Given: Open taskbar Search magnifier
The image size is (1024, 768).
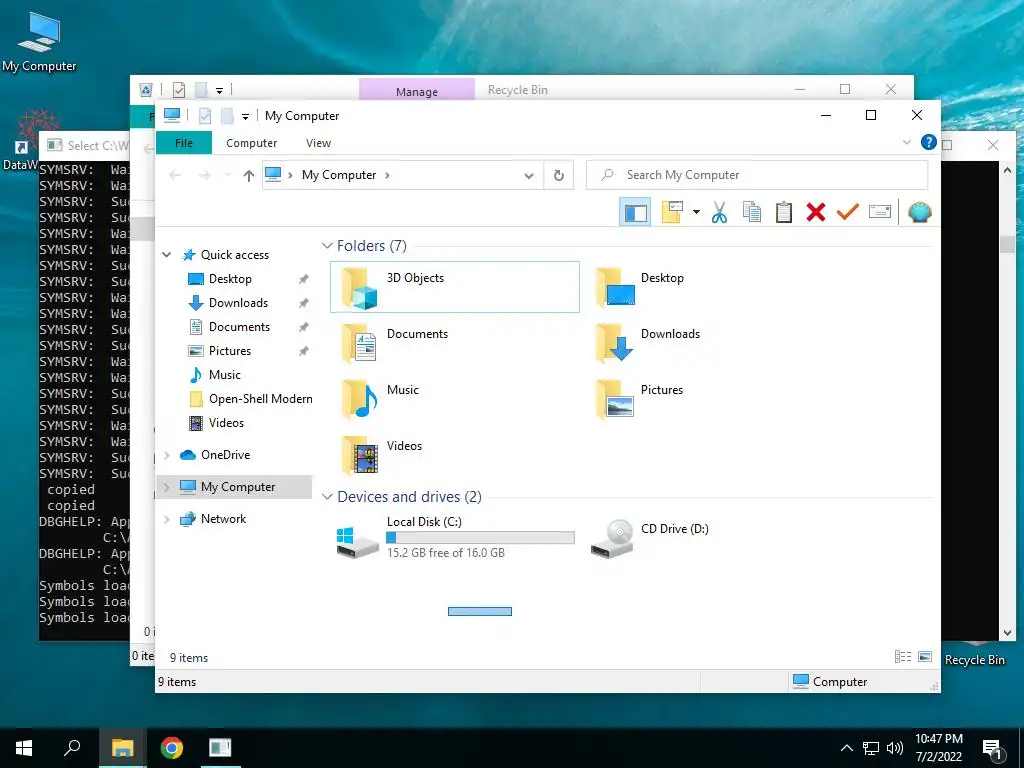Looking at the screenshot, I should (72, 748).
